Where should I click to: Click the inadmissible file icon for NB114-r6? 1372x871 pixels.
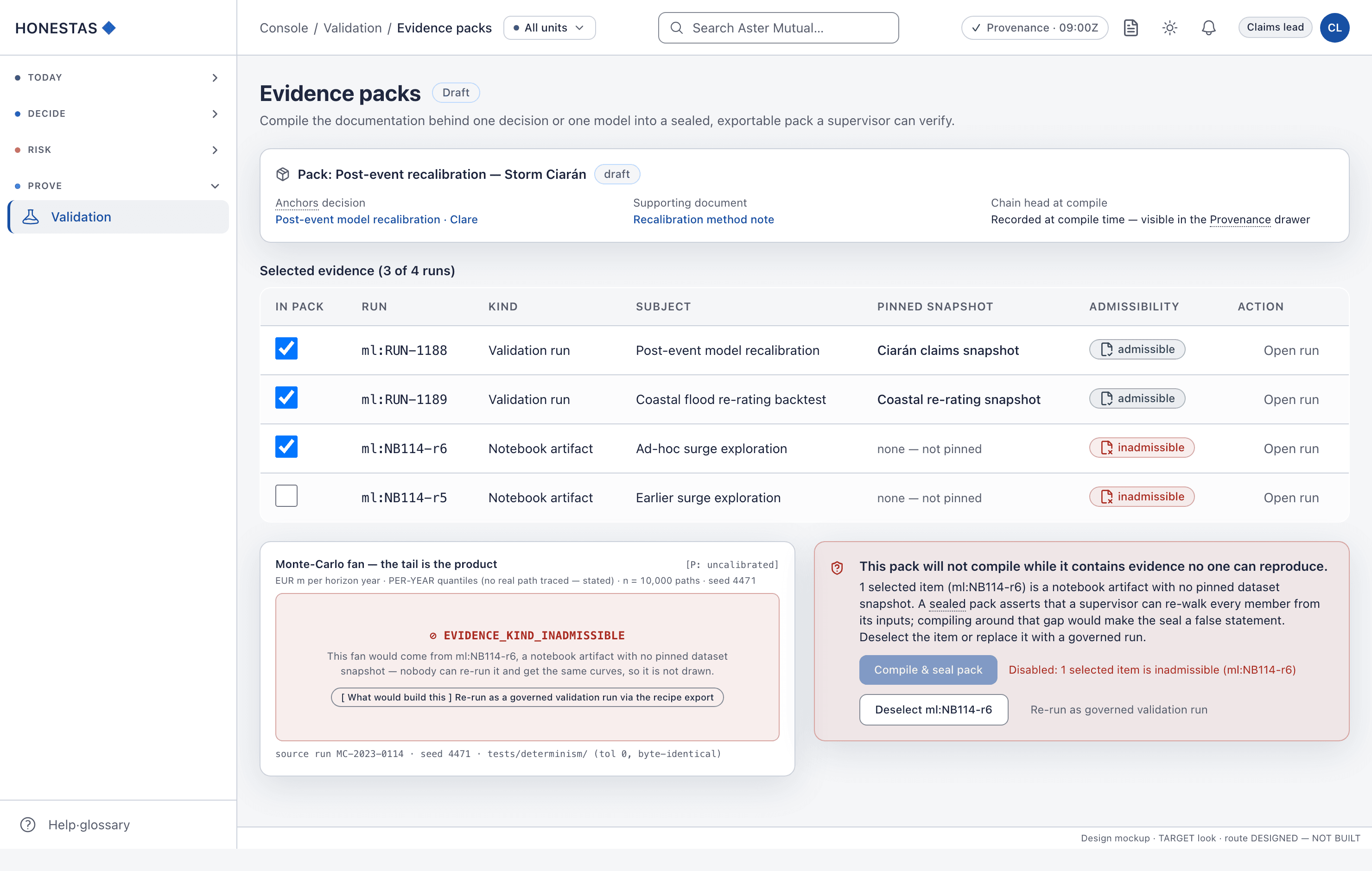1106,448
